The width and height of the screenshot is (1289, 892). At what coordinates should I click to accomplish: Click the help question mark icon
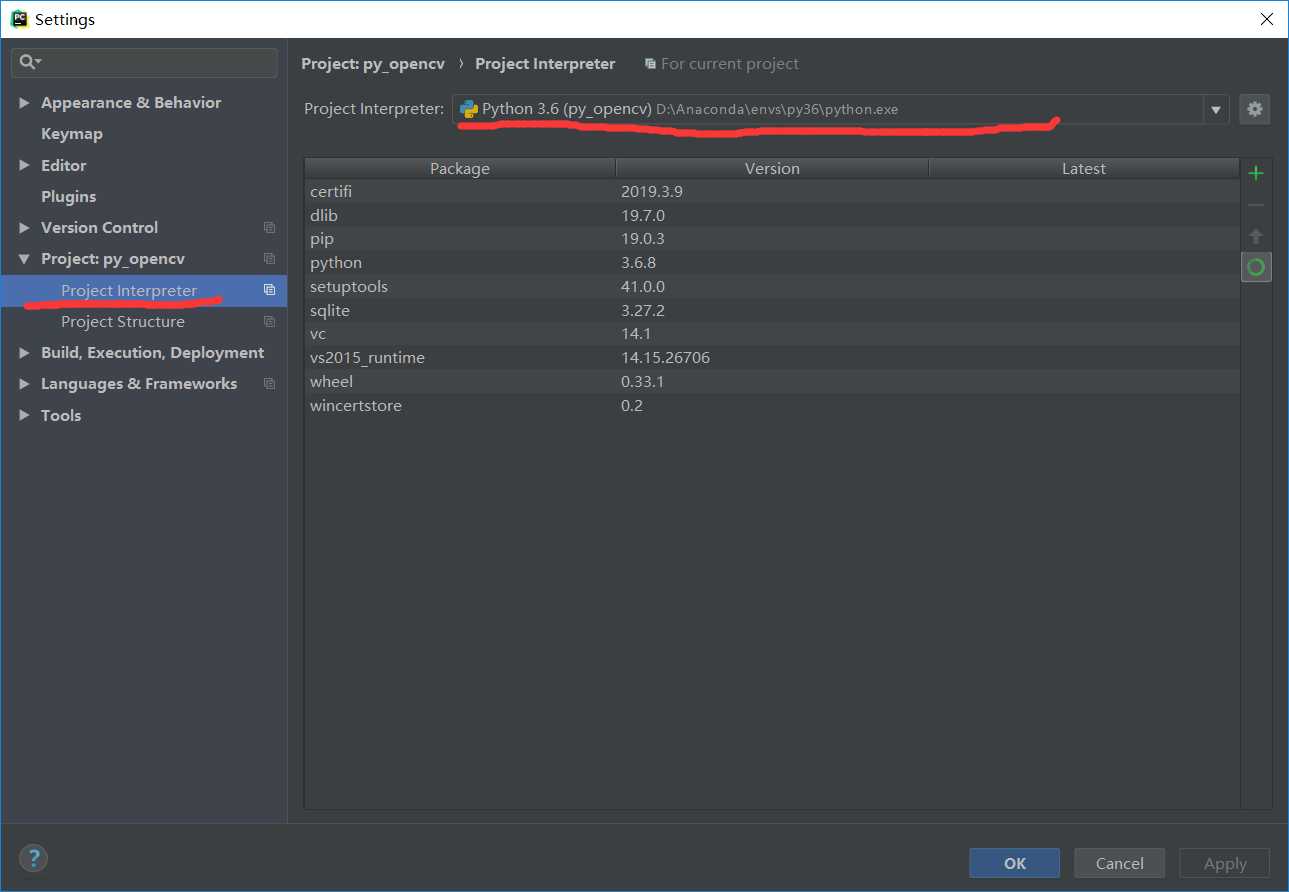tap(33, 858)
